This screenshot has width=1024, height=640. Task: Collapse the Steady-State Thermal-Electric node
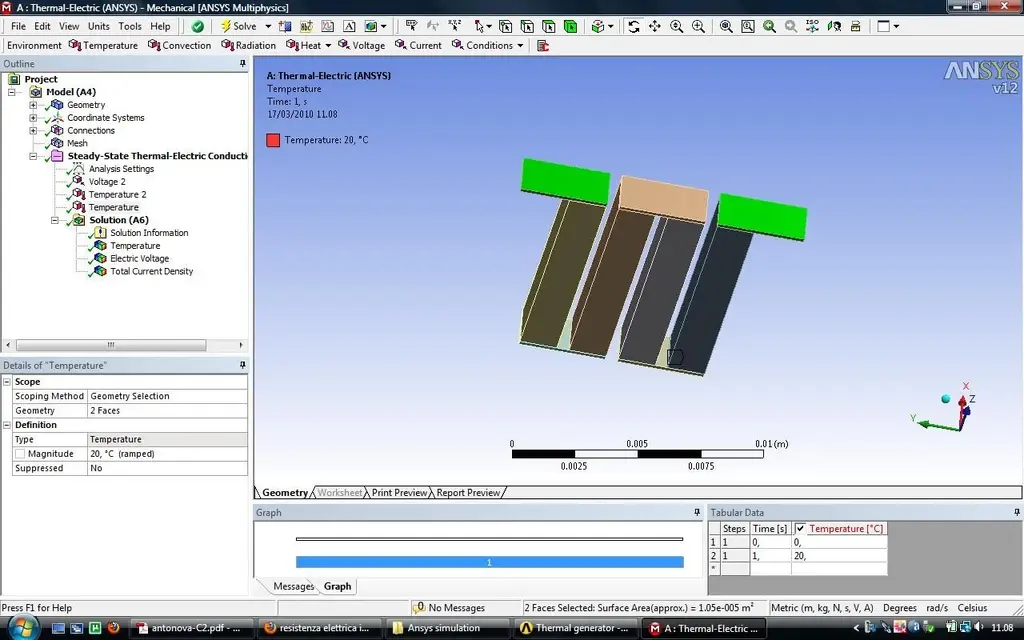tap(33, 156)
